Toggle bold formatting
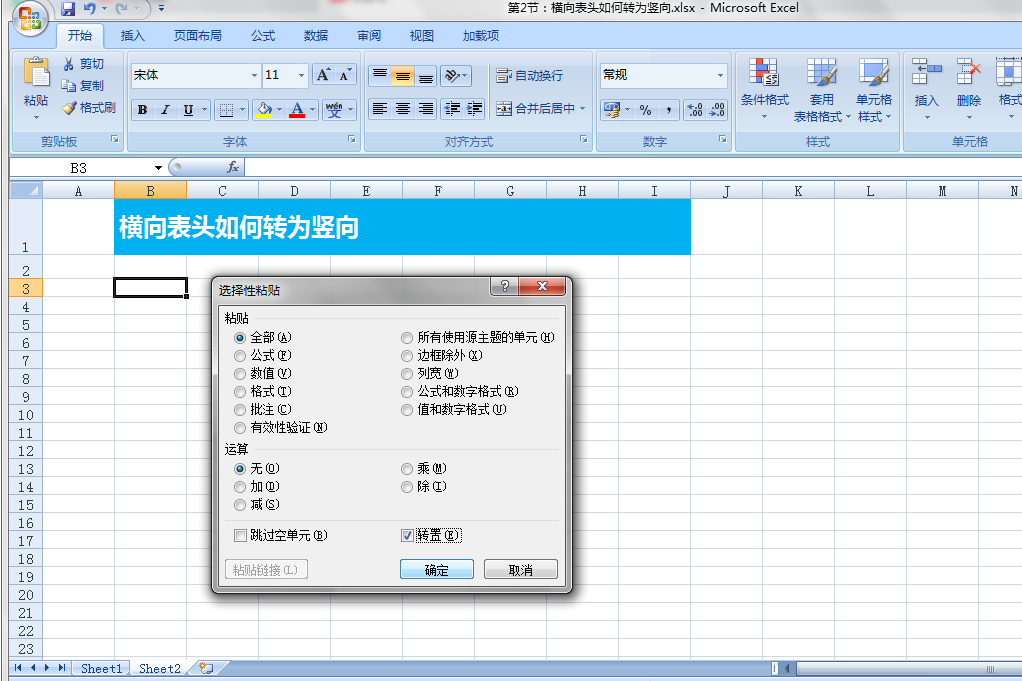The image size is (1022, 681). tap(142, 109)
